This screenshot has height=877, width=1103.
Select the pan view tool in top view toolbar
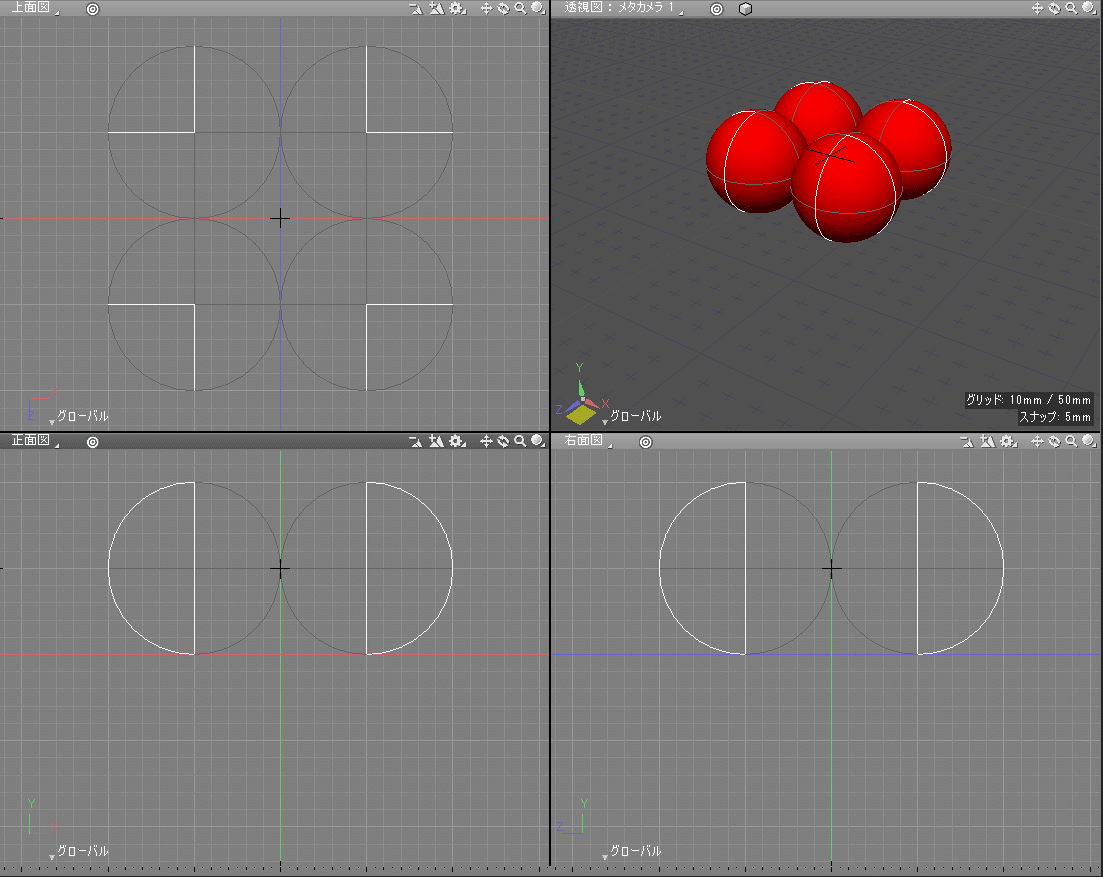[x=488, y=8]
